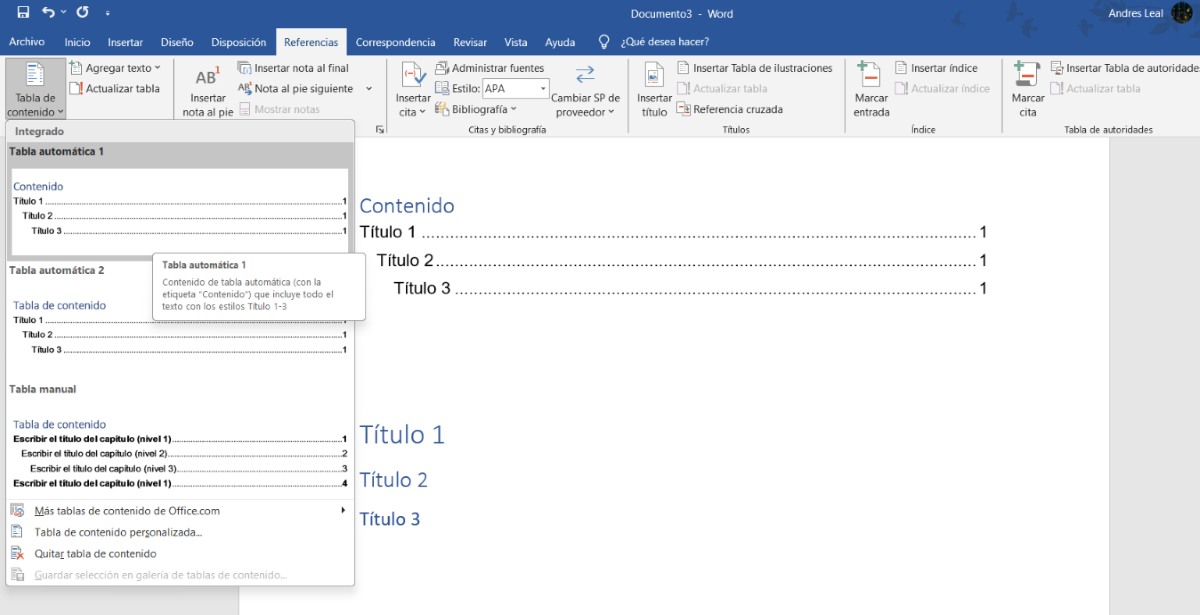The height and width of the screenshot is (615, 1200).
Task: Click the Marcar cita button
Action: (x=1028, y=90)
